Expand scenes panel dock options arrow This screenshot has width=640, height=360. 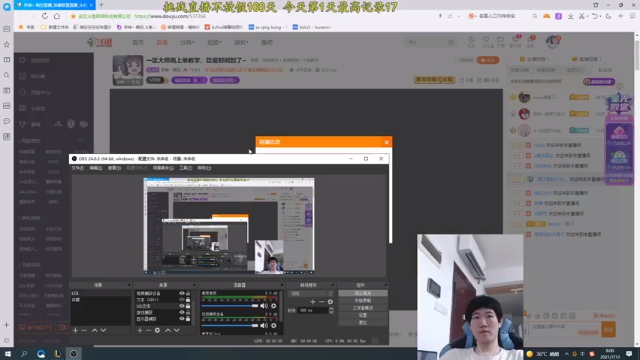coord(129,285)
